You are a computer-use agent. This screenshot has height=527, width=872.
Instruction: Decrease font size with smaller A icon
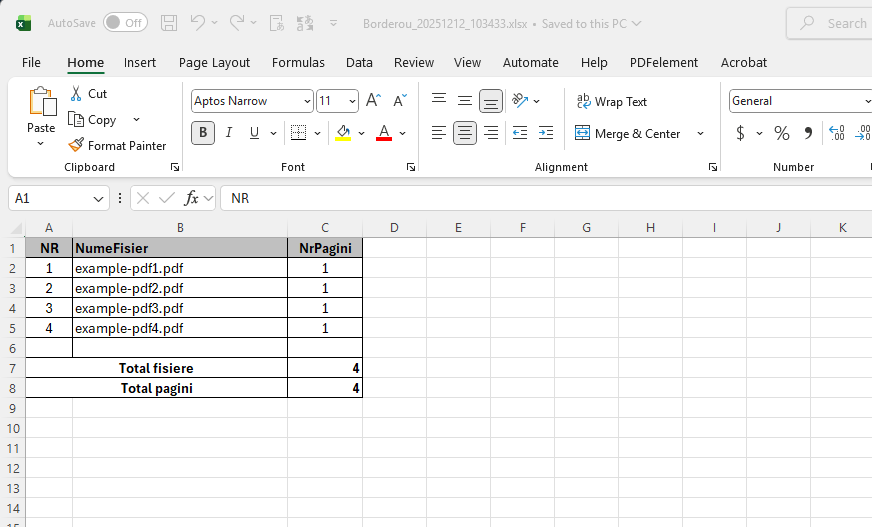click(x=400, y=101)
